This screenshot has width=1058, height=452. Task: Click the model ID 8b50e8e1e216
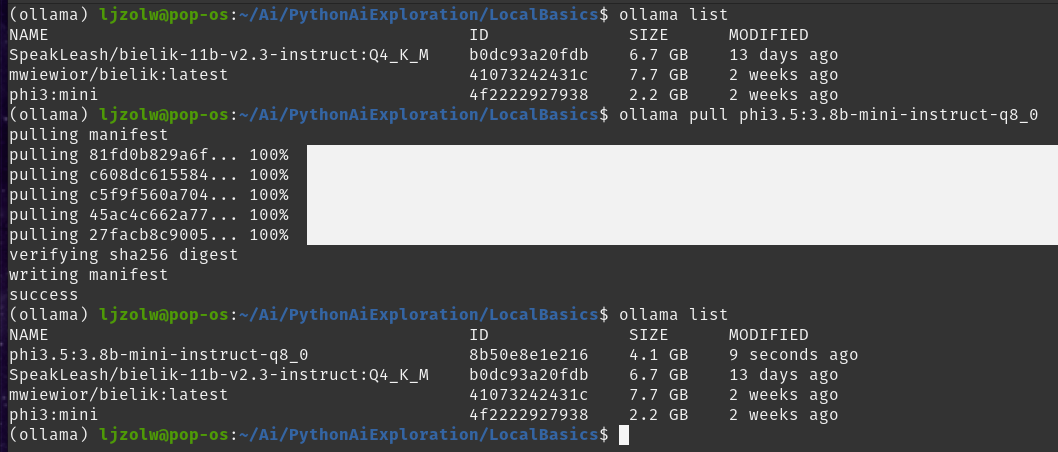point(528,355)
